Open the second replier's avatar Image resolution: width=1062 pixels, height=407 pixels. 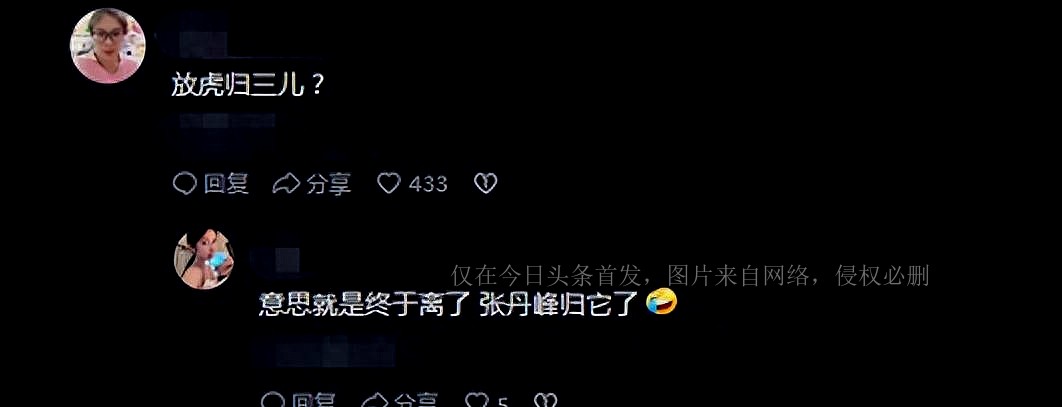(x=204, y=259)
